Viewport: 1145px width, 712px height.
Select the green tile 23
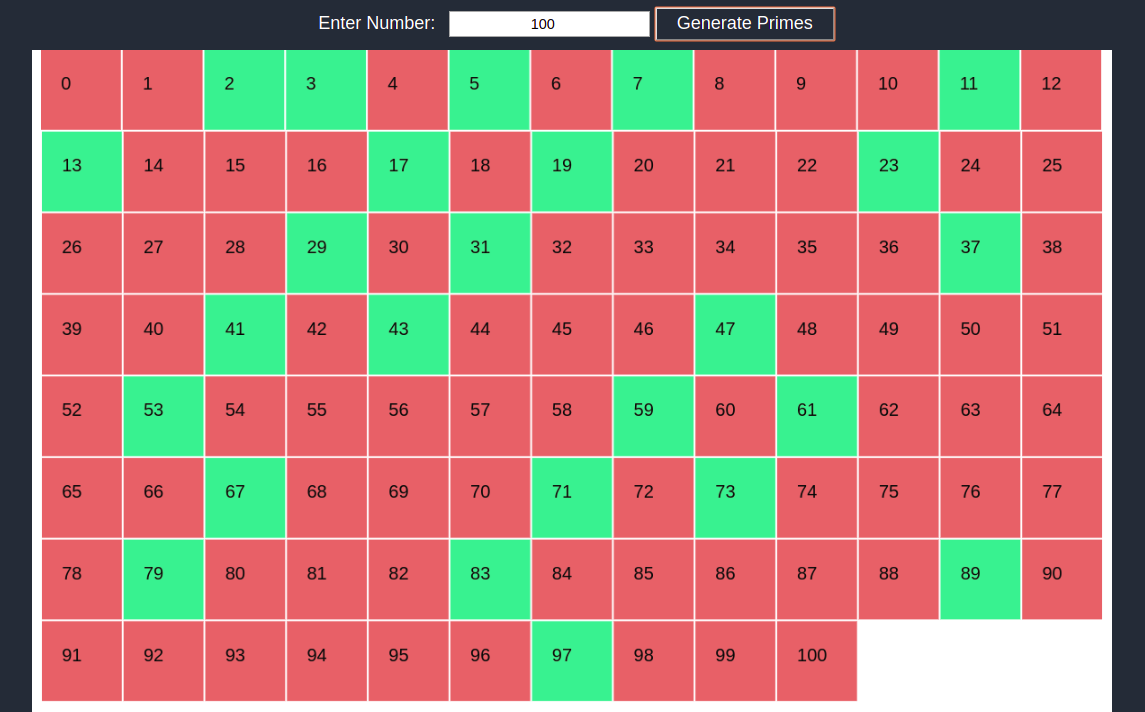point(898,171)
